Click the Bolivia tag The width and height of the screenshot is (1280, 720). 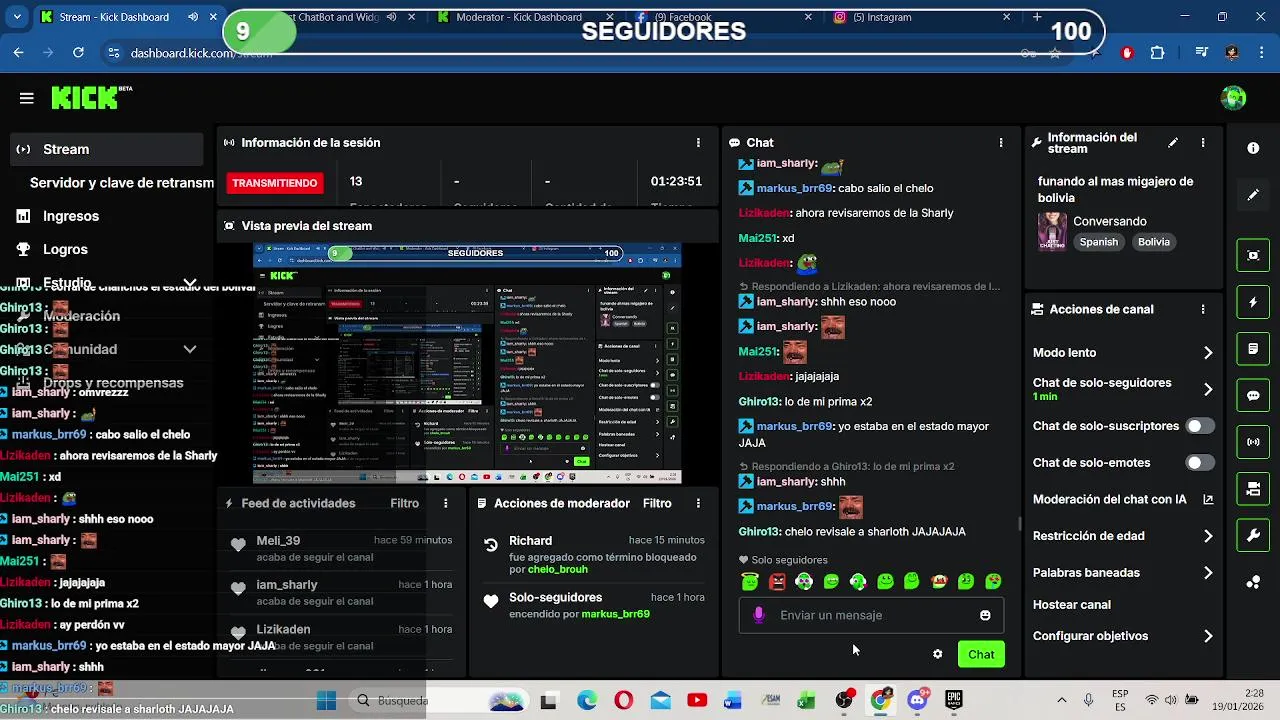tap(1153, 242)
